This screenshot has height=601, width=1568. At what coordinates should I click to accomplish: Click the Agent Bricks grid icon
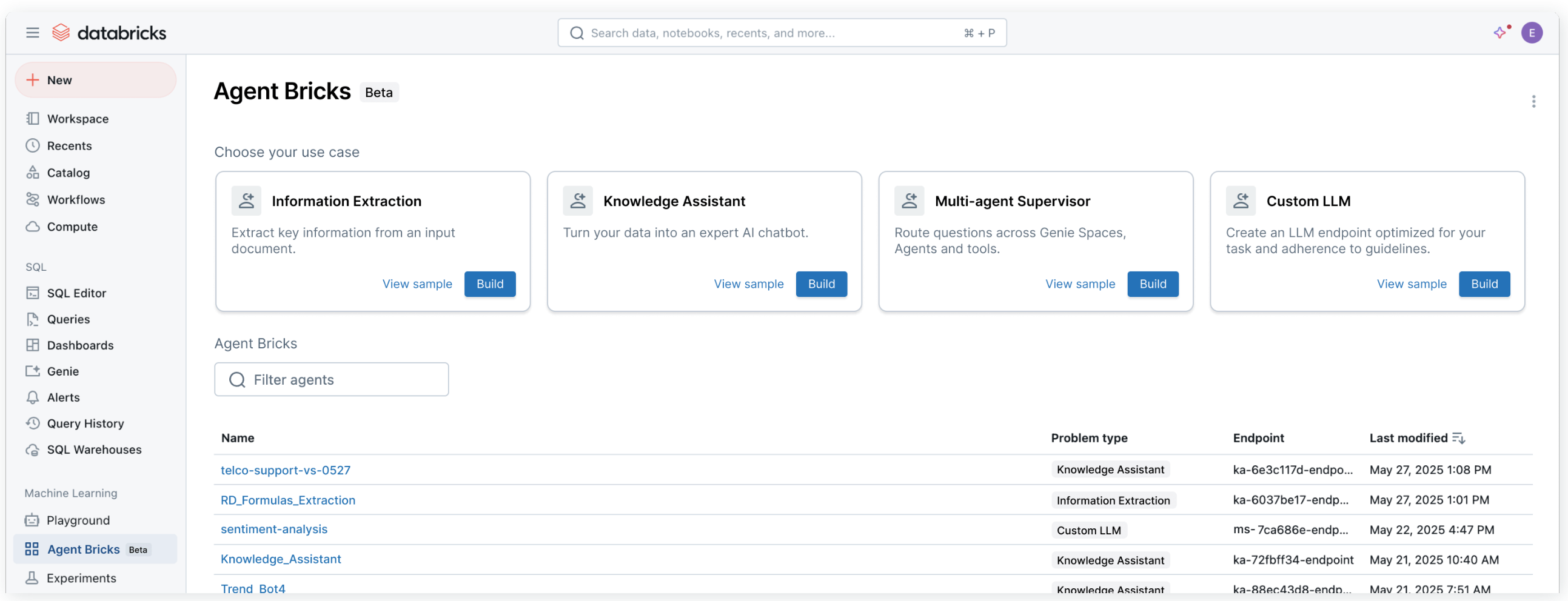(32, 550)
